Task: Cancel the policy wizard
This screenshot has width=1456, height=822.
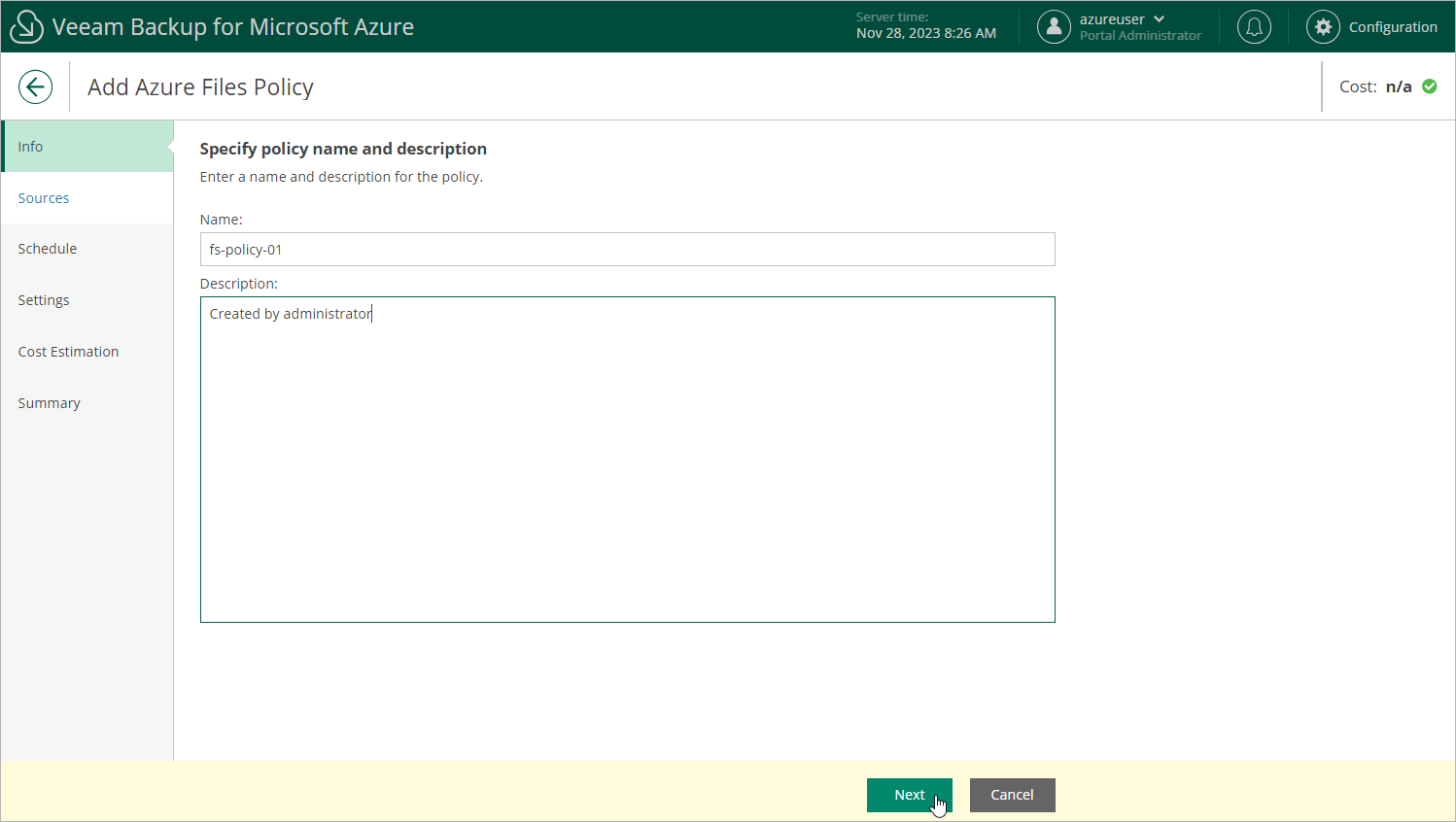Action: [1012, 795]
